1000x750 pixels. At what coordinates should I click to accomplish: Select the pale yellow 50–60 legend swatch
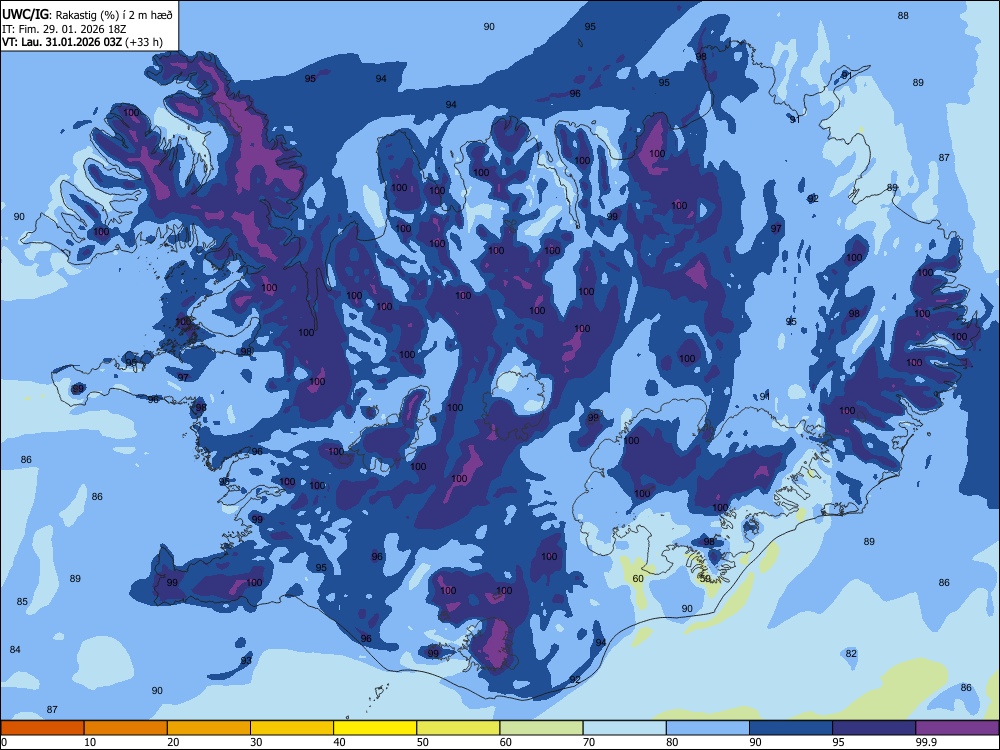[458, 728]
